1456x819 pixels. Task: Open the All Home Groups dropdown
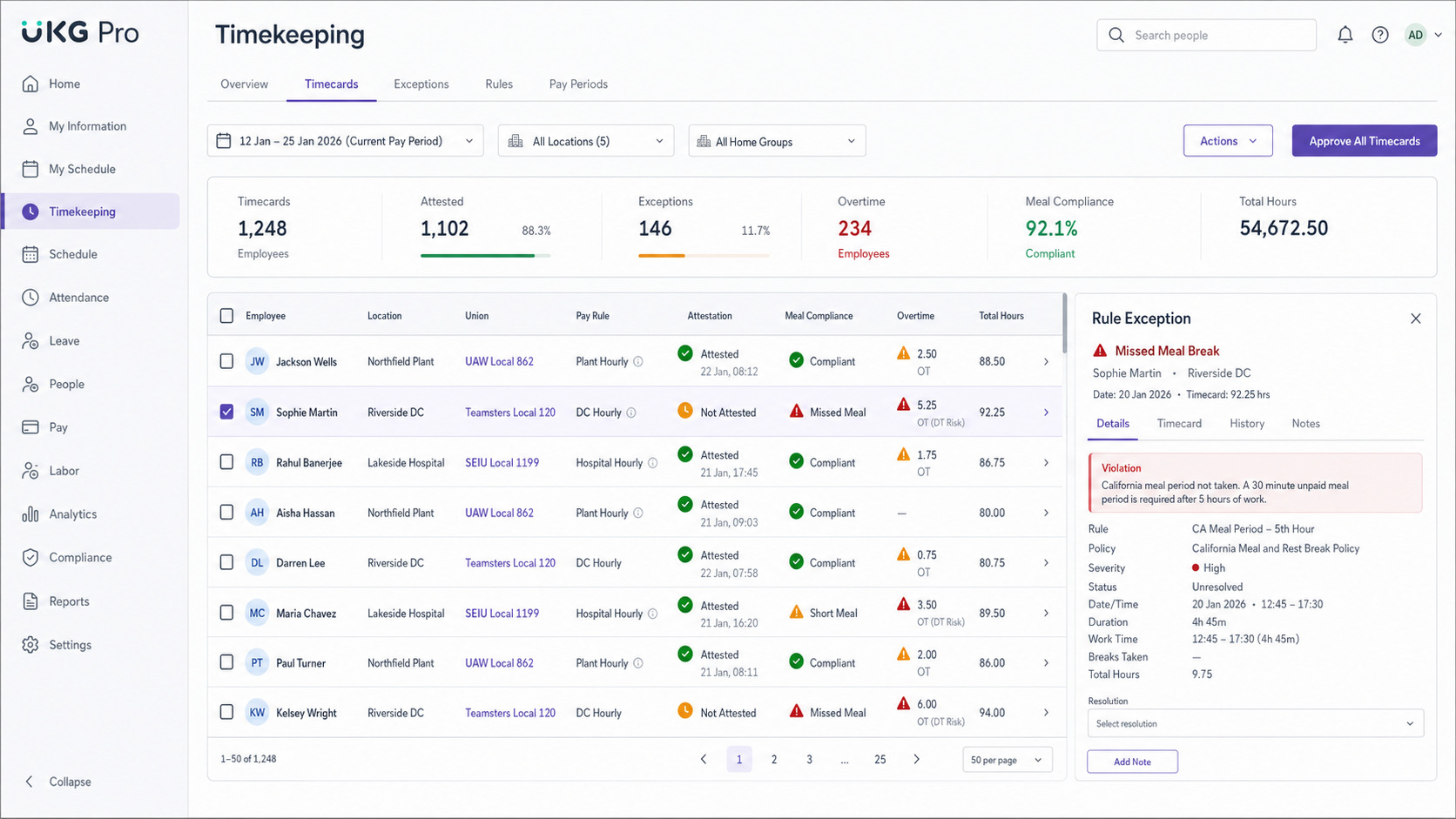tap(777, 141)
